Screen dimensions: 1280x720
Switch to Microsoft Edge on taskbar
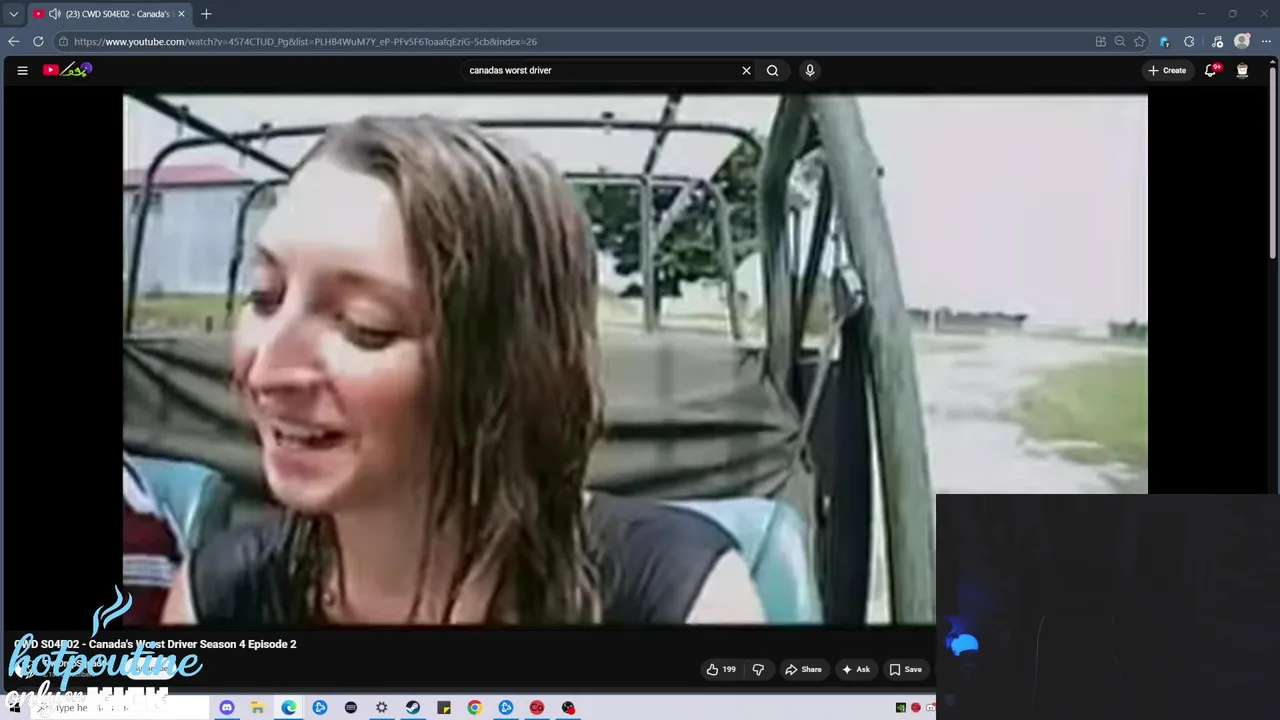(x=288, y=708)
